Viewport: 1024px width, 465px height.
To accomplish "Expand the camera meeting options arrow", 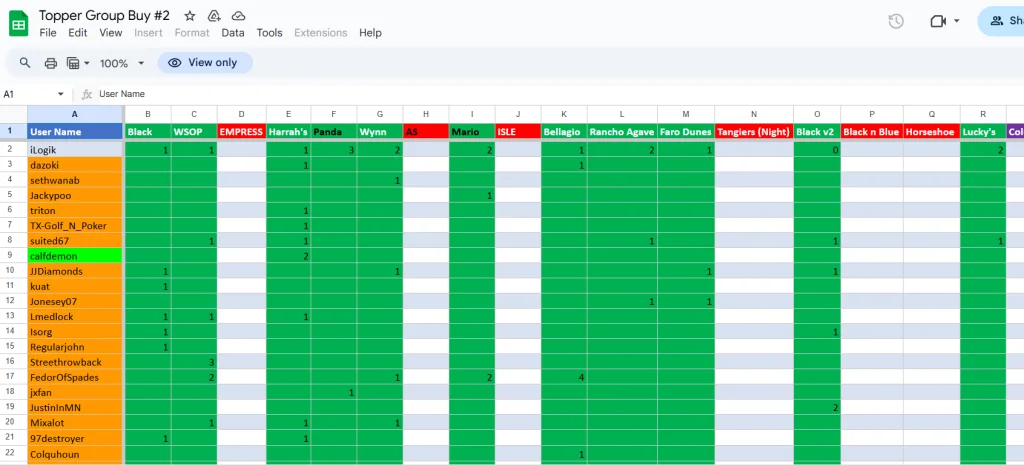I will click(x=957, y=21).
